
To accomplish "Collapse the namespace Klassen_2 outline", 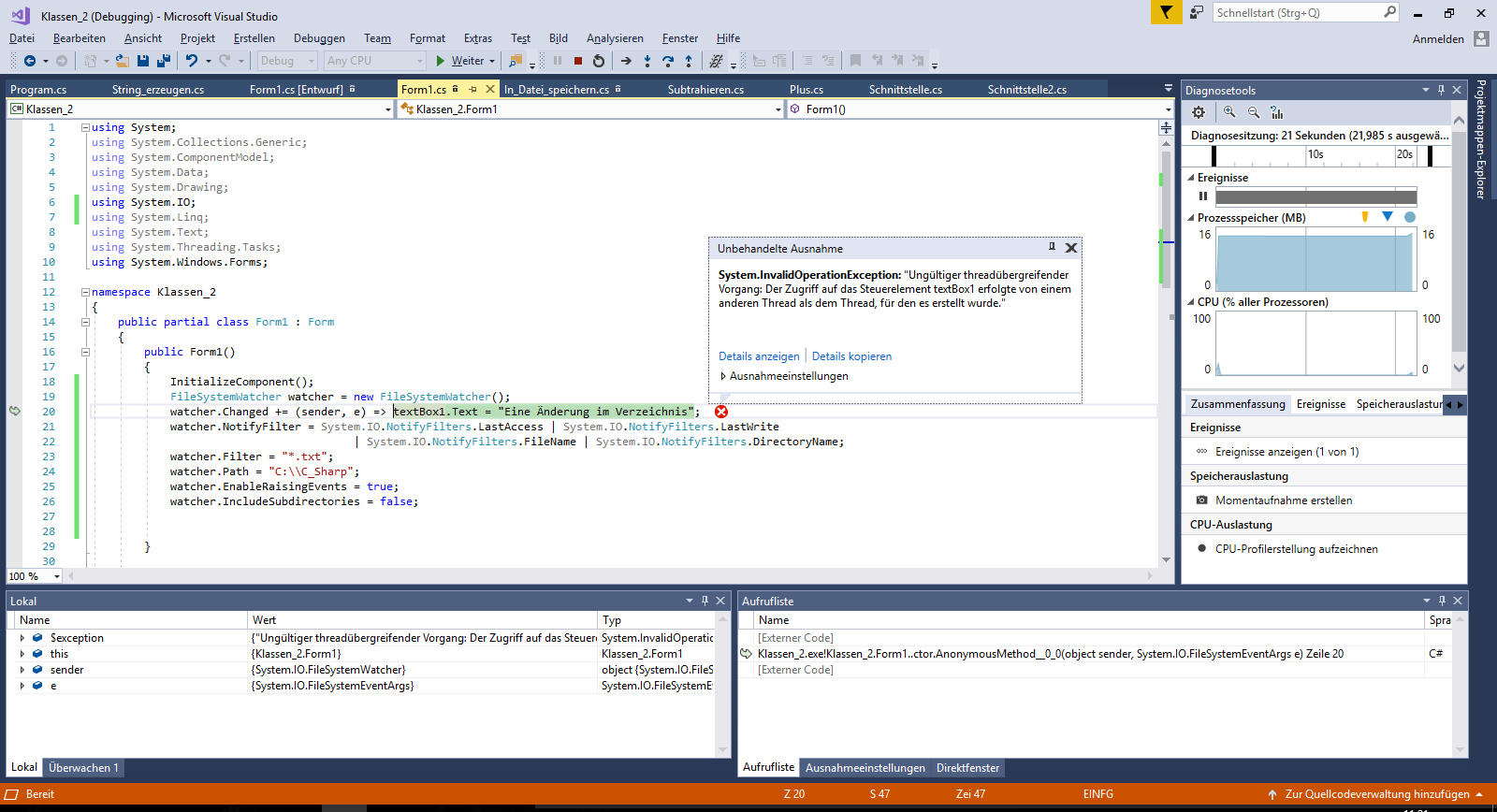I will pyautogui.click(x=85, y=292).
